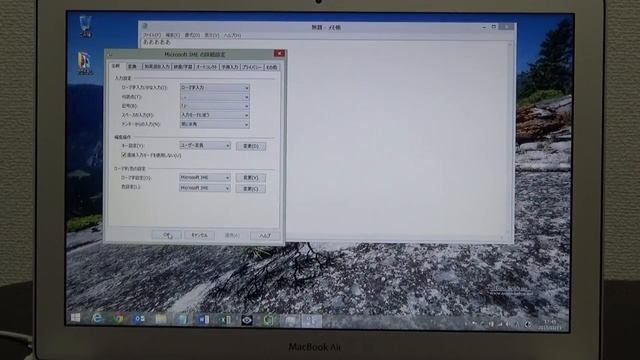640x360 pixels.
Task: Open the Recycle Bin desktop icon
Action: pyautogui.click(x=85, y=27)
